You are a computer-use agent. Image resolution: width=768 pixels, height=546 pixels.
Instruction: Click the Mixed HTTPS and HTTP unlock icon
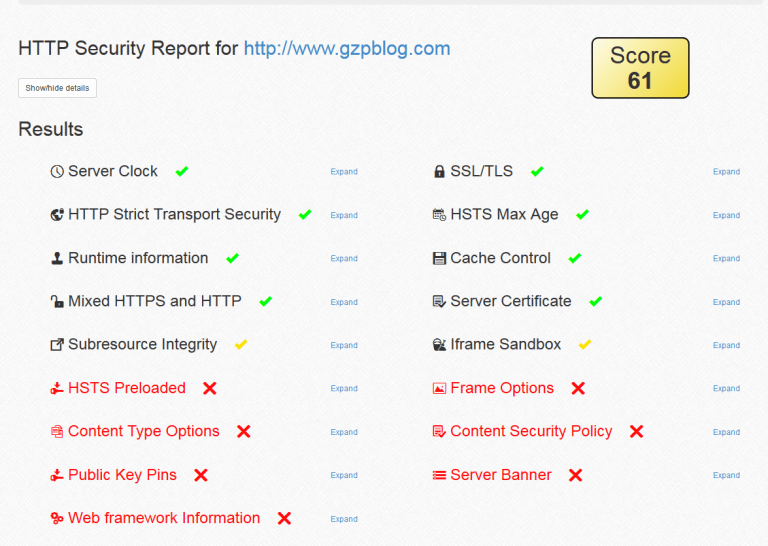tap(57, 301)
